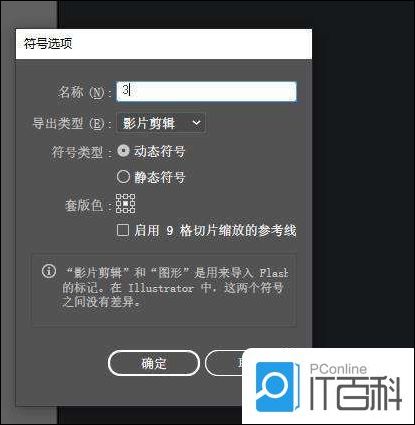Click the 符号选项 dialog title bar
This screenshot has width=415, height=425.
[164, 44]
